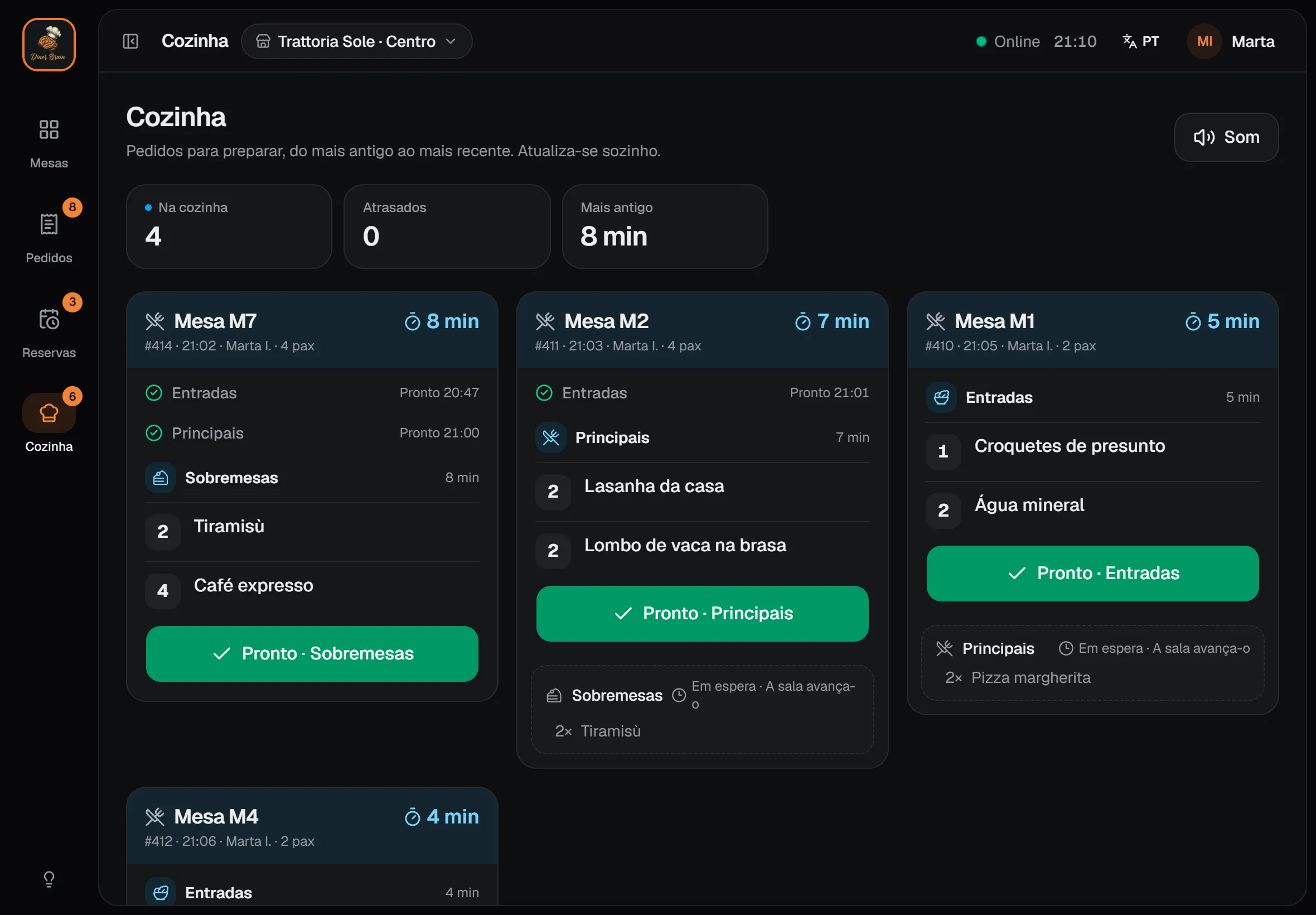Click Mesa M1 Entradas salad icon

point(941,397)
